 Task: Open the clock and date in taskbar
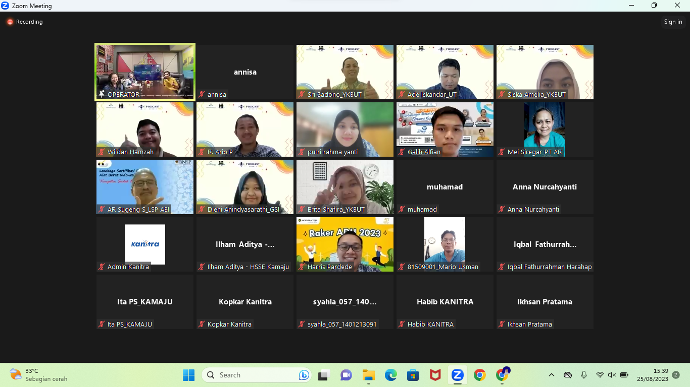tap(652, 375)
